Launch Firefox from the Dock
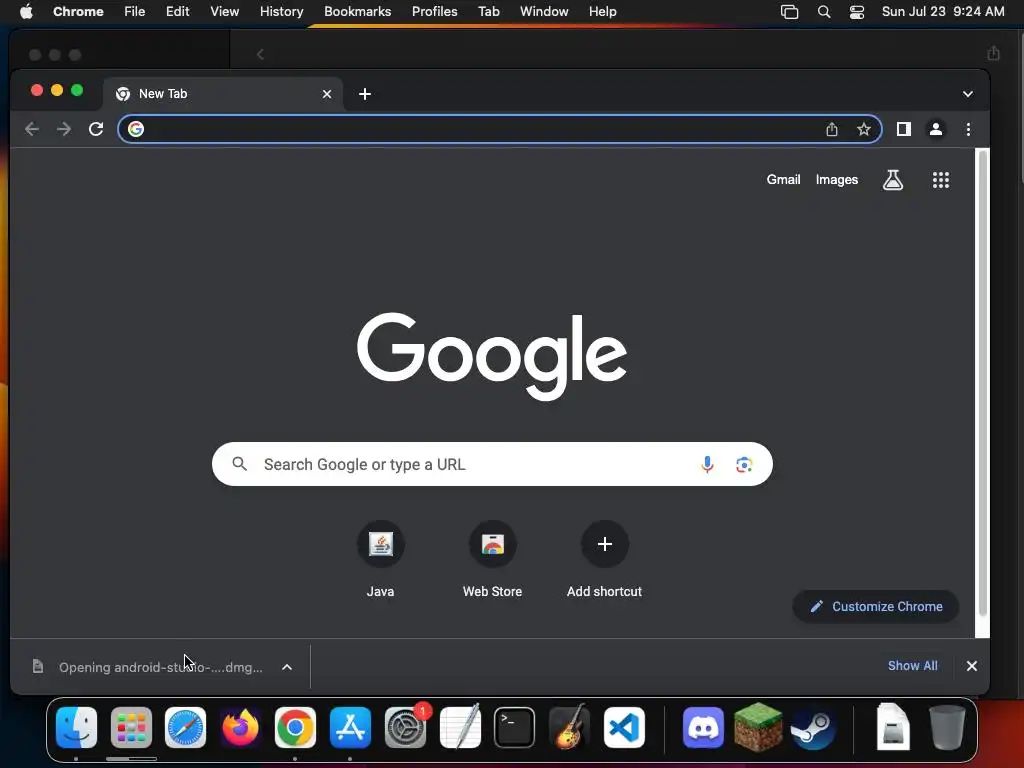This screenshot has width=1024, height=768. pos(240,728)
